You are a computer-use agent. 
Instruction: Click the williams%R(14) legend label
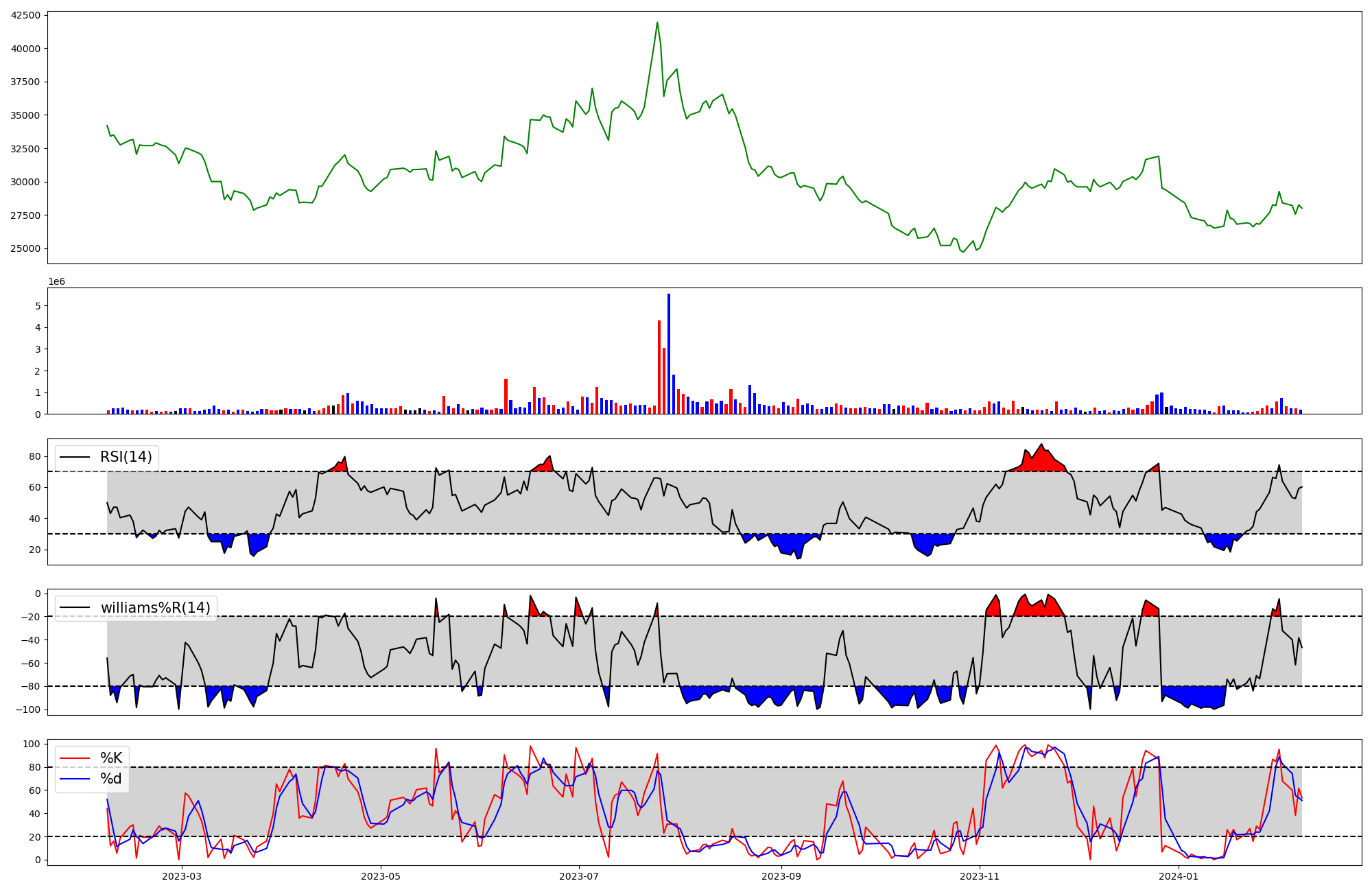pos(155,608)
